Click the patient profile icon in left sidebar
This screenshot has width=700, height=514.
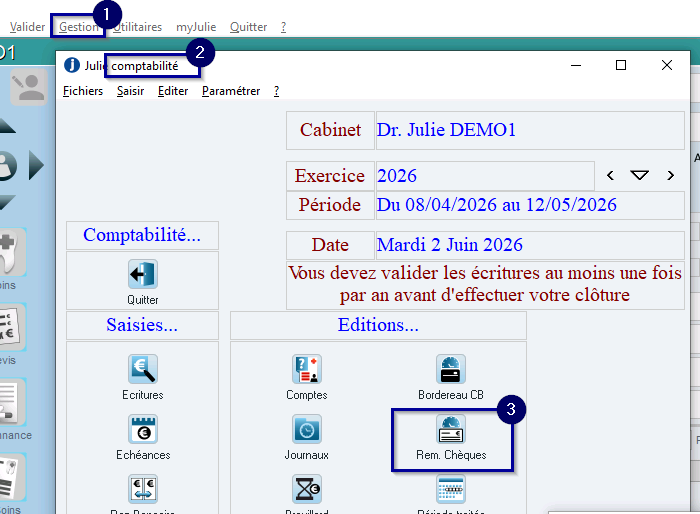tap(29, 87)
